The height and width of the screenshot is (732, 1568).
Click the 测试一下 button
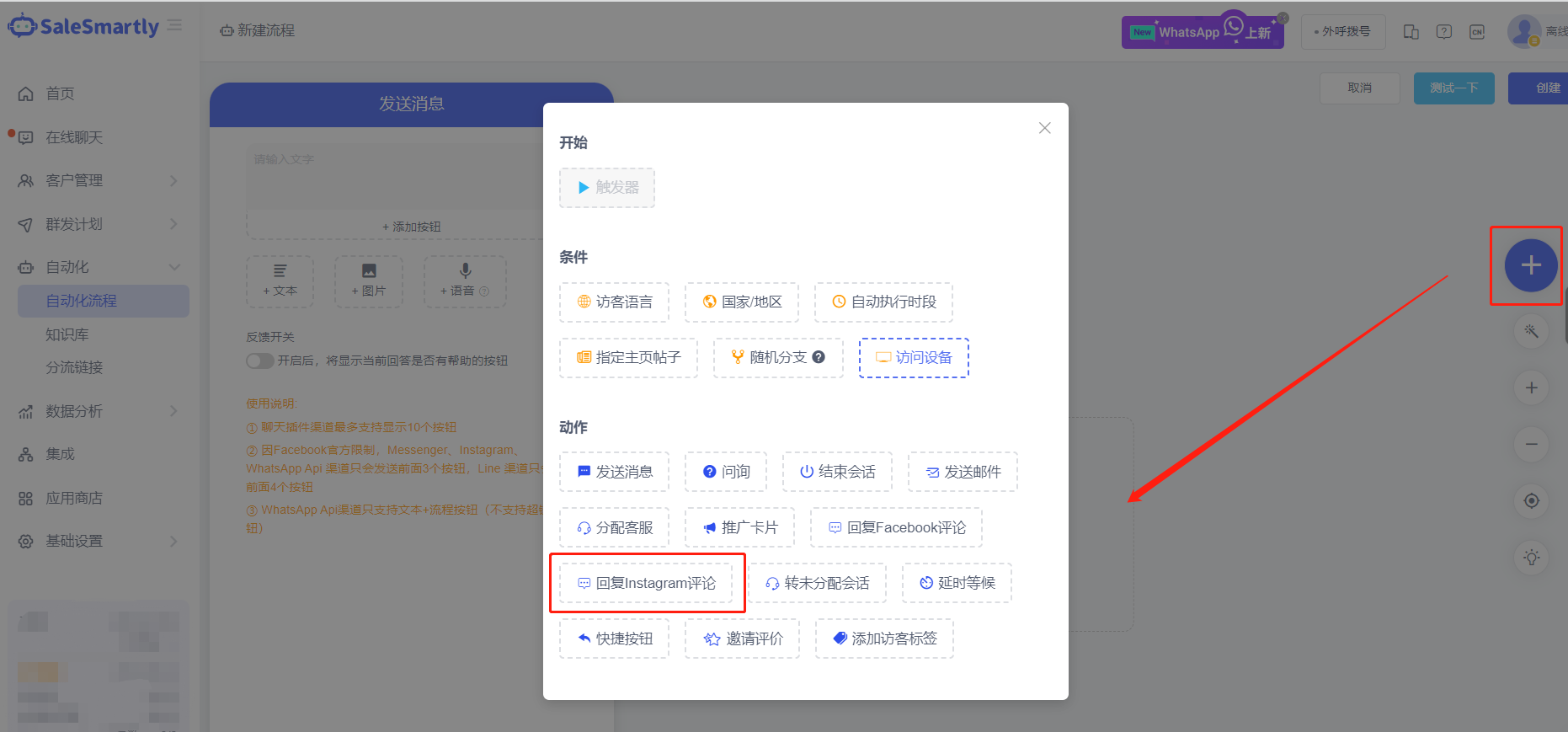pos(1453,88)
